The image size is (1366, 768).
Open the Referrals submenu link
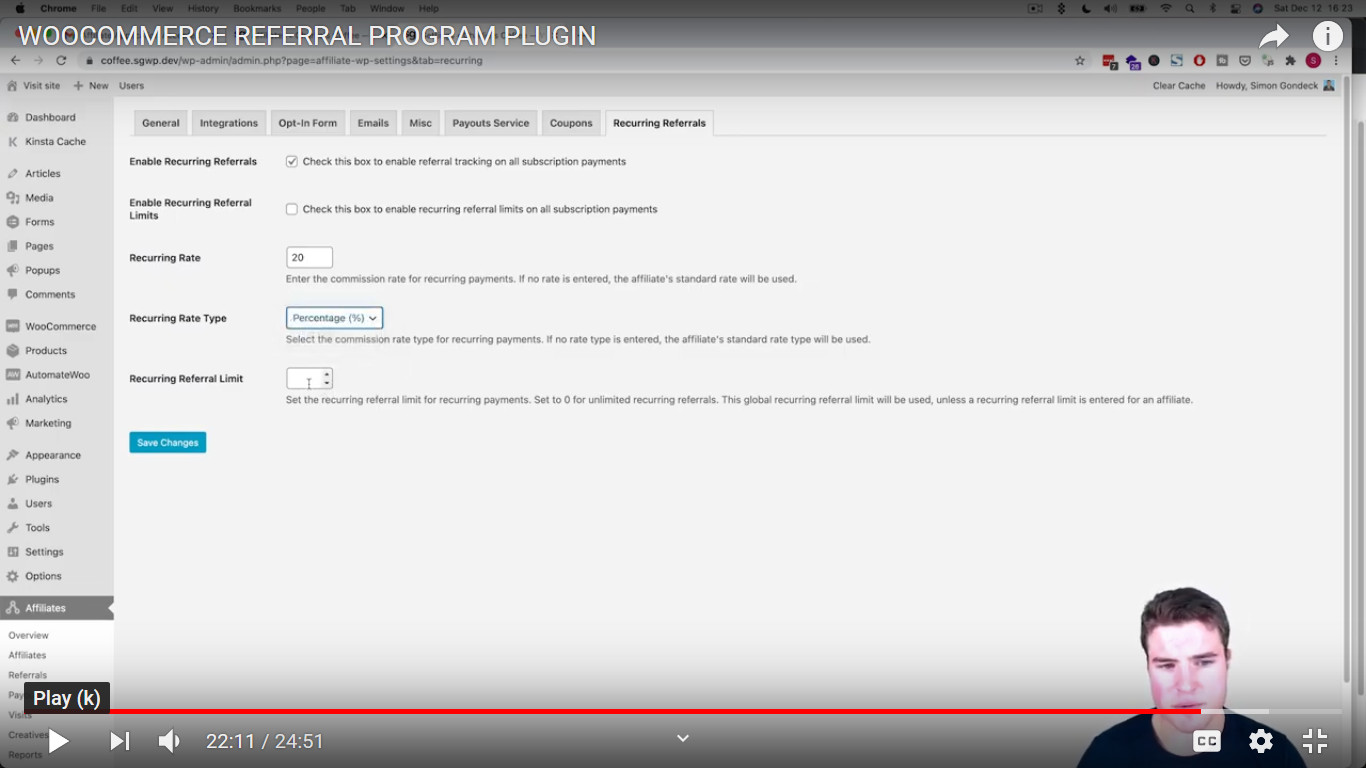(28, 675)
